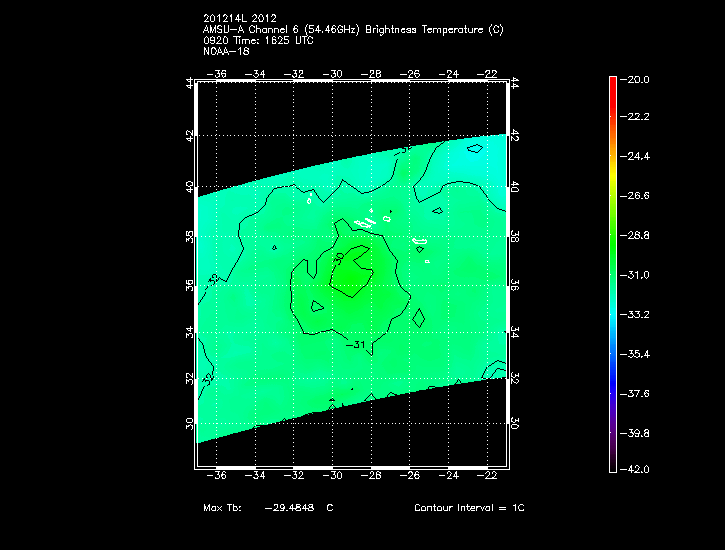This screenshot has width=725, height=550.
Task: Click the small closed contour in the cyan area
Action: point(476,149)
